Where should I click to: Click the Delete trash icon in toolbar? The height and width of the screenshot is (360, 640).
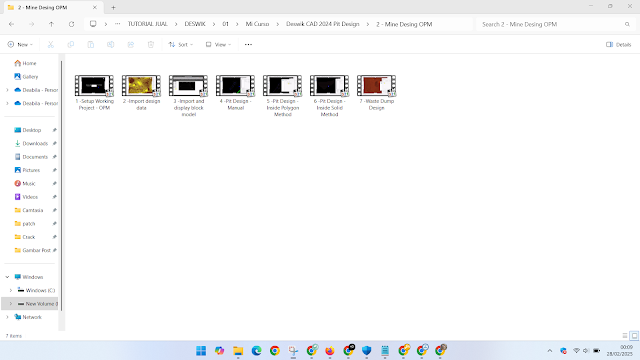pyautogui.click(x=151, y=44)
